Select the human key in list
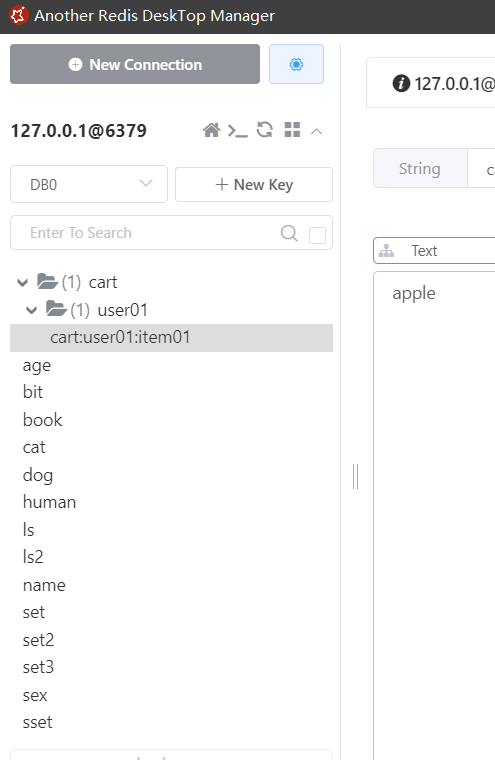 [x=49, y=502]
